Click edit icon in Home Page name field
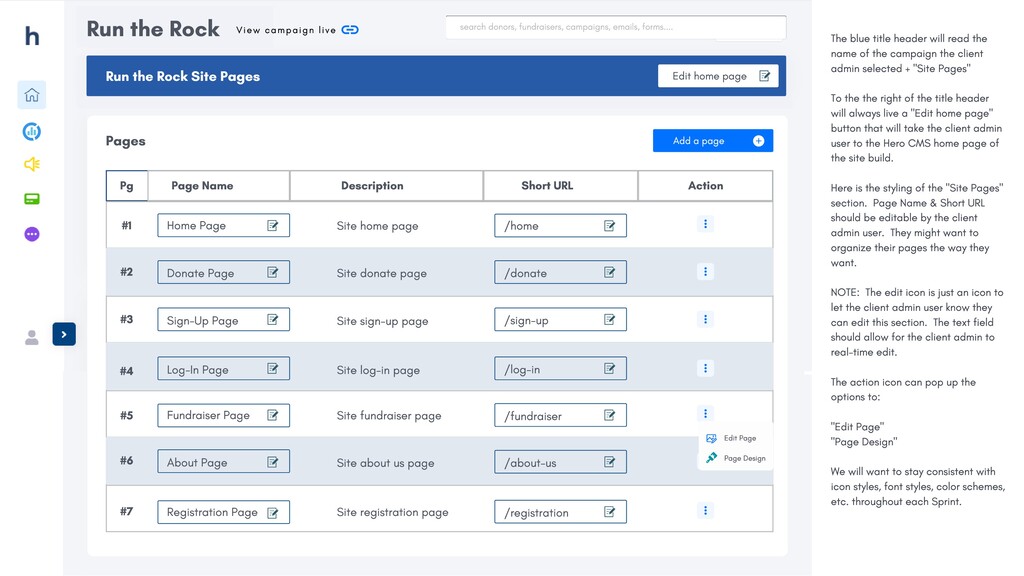 coord(273,225)
